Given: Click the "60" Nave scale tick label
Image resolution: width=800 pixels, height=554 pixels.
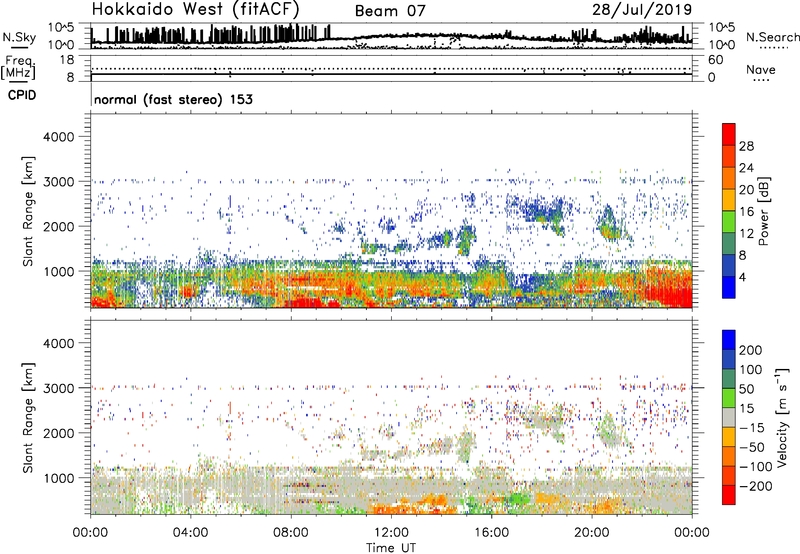Looking at the screenshot, I should 715,60.
